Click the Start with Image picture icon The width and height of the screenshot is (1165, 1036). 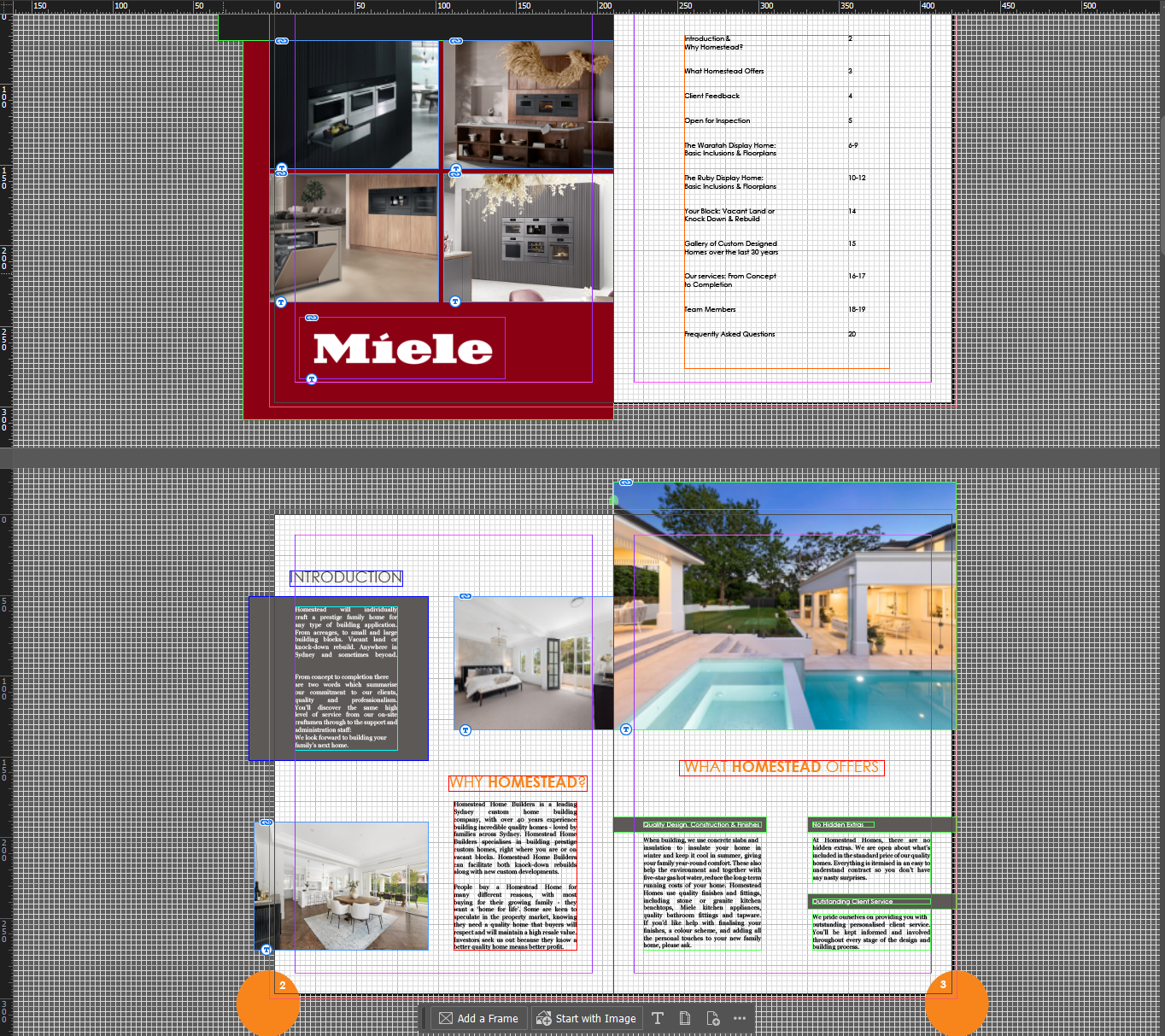[x=543, y=1018]
